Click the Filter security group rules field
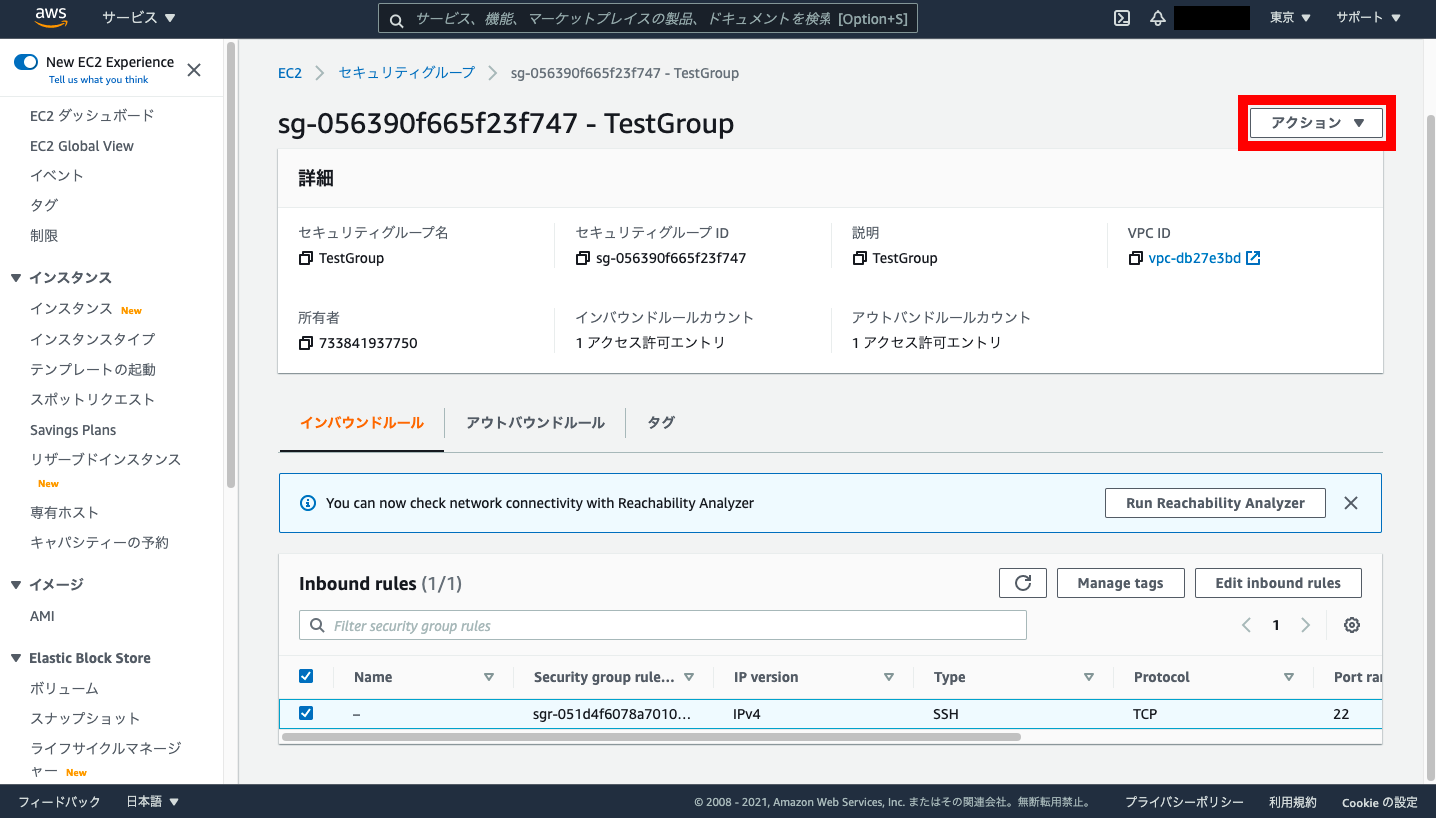This screenshot has height=818, width=1436. point(663,626)
